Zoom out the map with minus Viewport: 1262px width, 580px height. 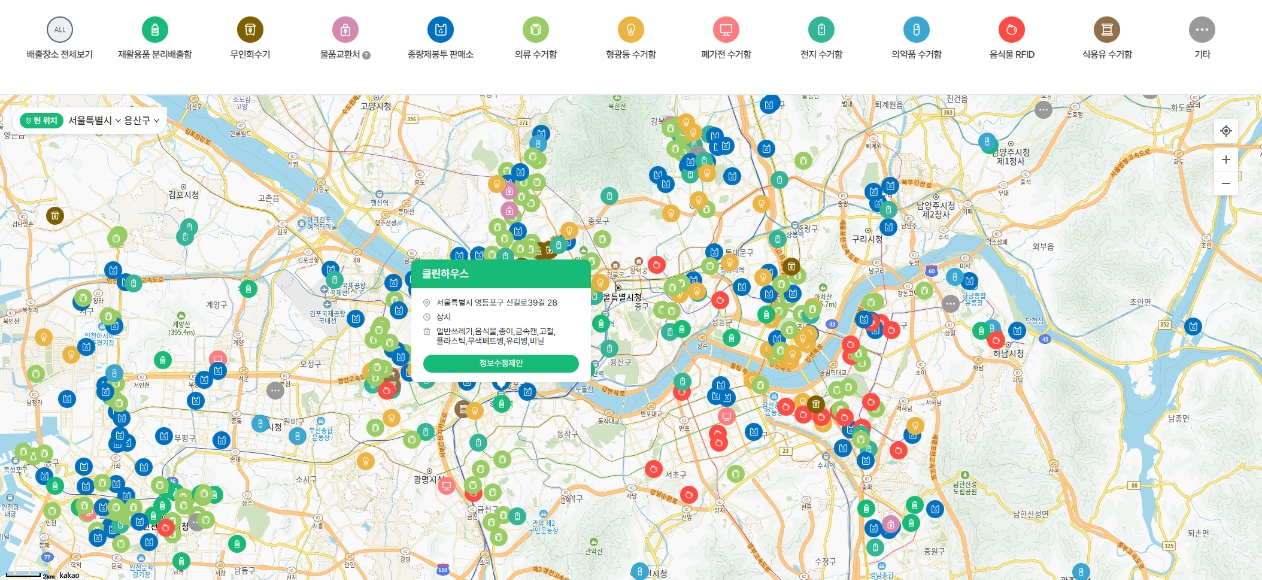1226,183
